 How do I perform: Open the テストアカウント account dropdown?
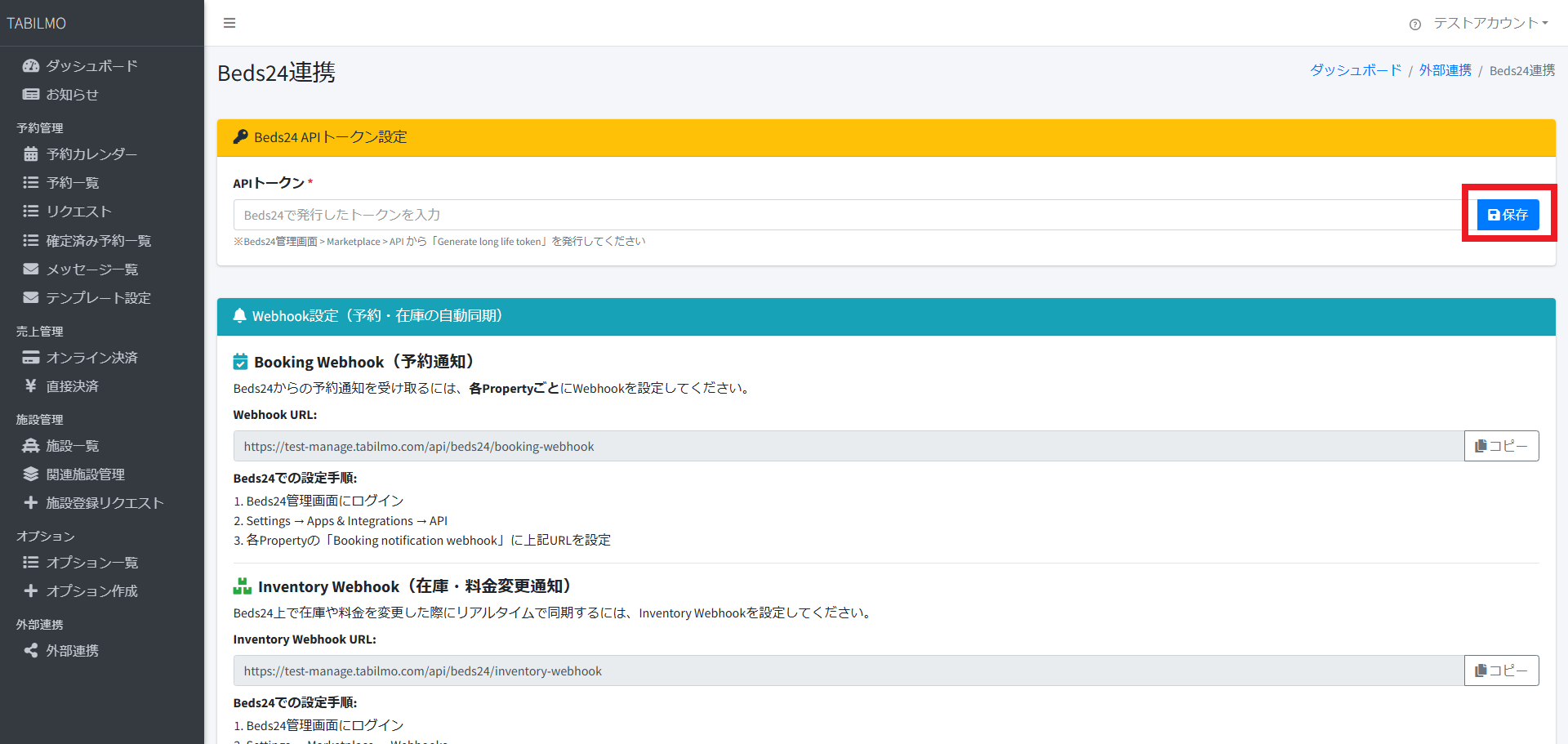1490,23
